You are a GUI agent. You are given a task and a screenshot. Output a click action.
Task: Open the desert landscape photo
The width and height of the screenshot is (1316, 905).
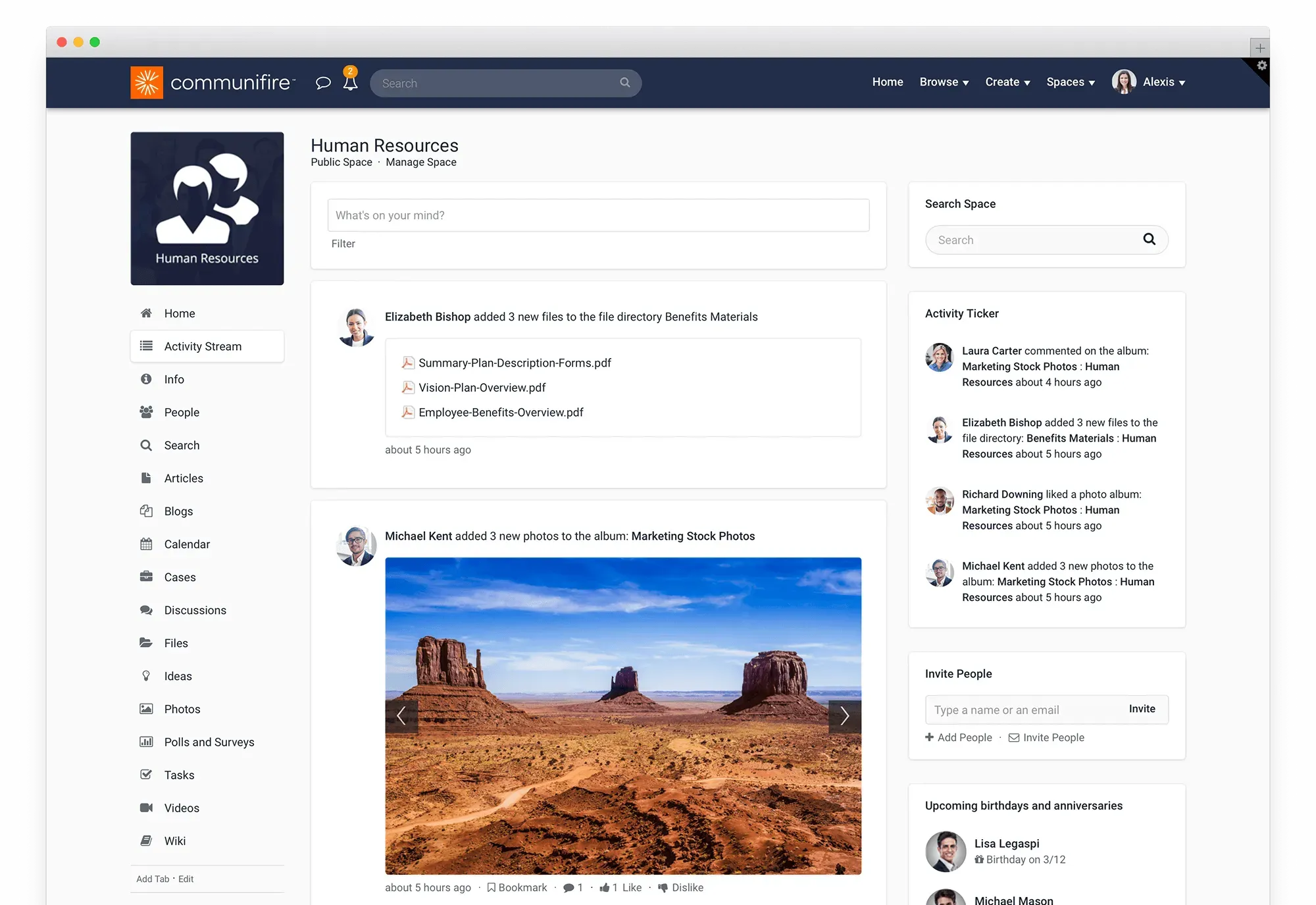pyautogui.click(x=623, y=716)
